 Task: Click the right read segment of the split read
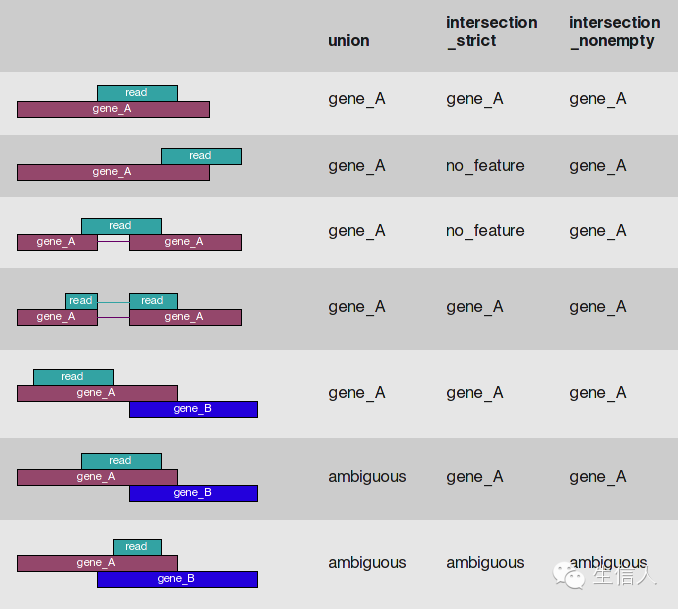[153, 301]
